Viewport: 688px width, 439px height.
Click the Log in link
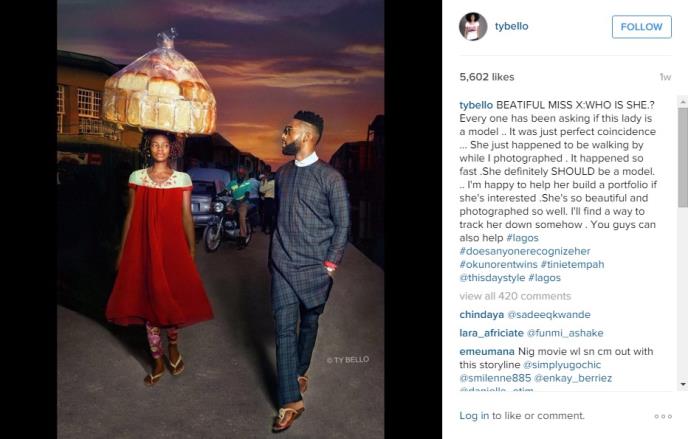click(x=474, y=416)
